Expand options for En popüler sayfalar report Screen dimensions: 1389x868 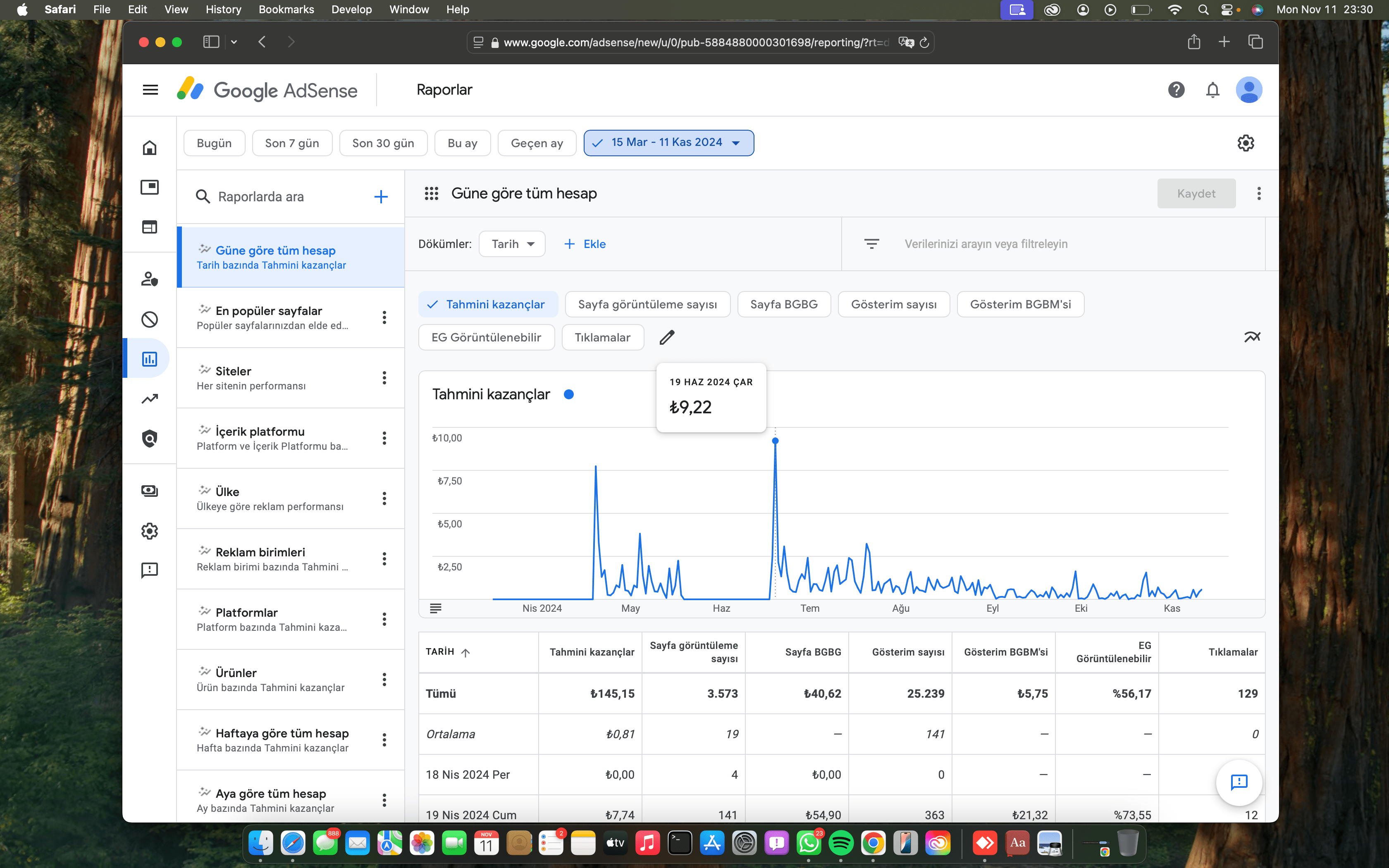coord(384,317)
